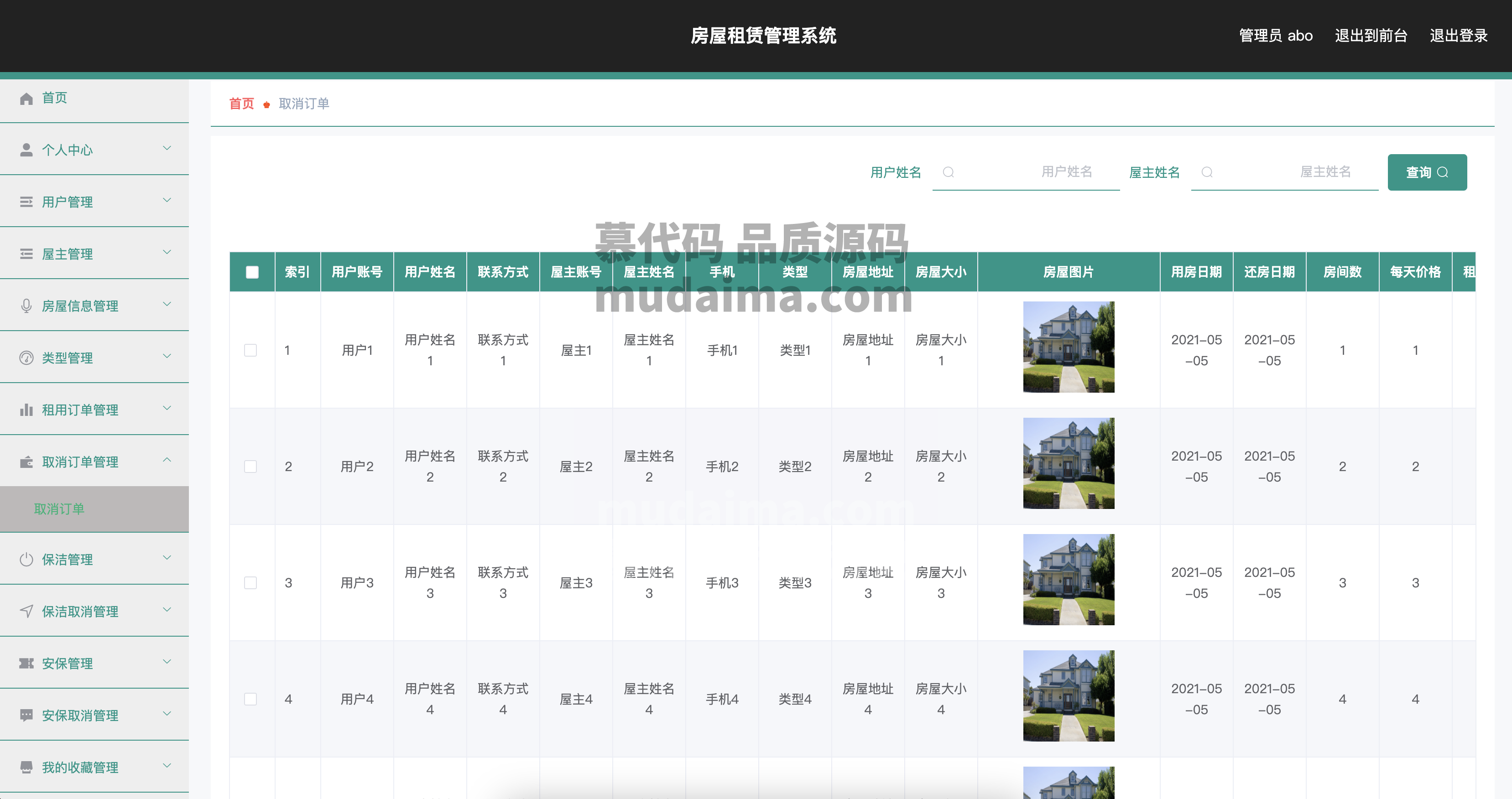This screenshot has height=799, width=1512.
Task: Expand 安保取消管理 using its chevron
Action: [167, 714]
